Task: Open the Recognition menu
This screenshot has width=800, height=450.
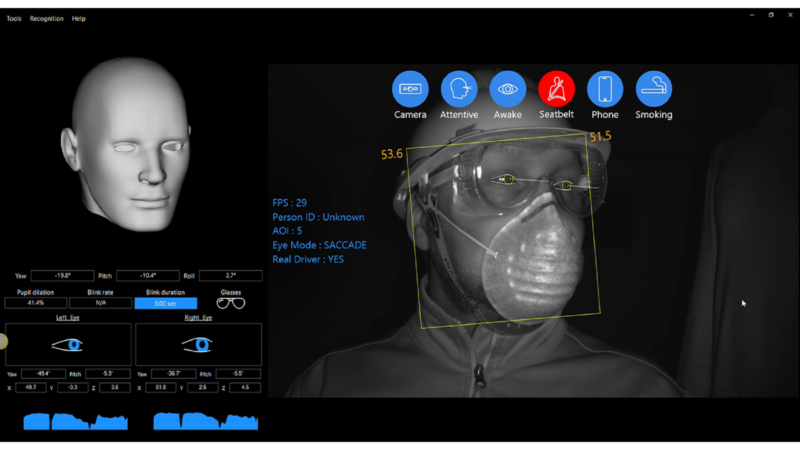Action: (47, 19)
